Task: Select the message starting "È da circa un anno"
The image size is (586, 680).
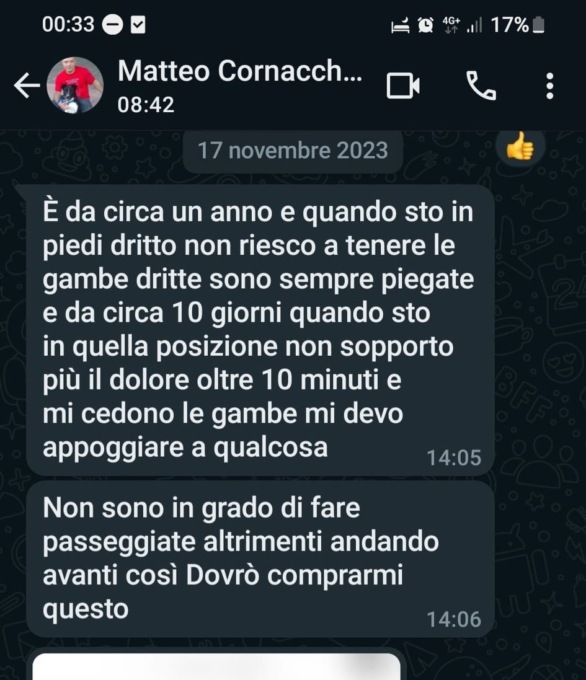Action: point(260,330)
